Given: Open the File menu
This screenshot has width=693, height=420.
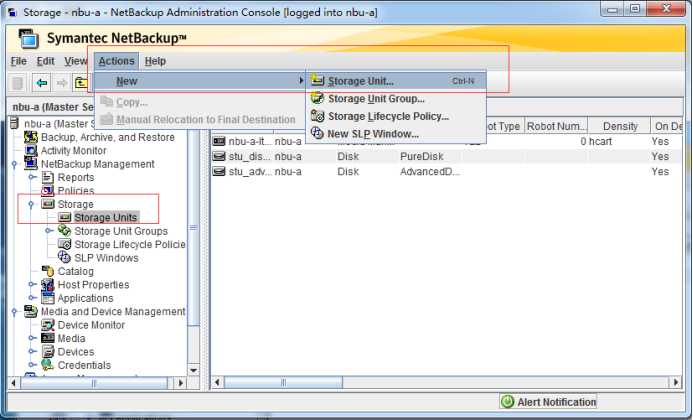Looking at the screenshot, I should (x=19, y=61).
